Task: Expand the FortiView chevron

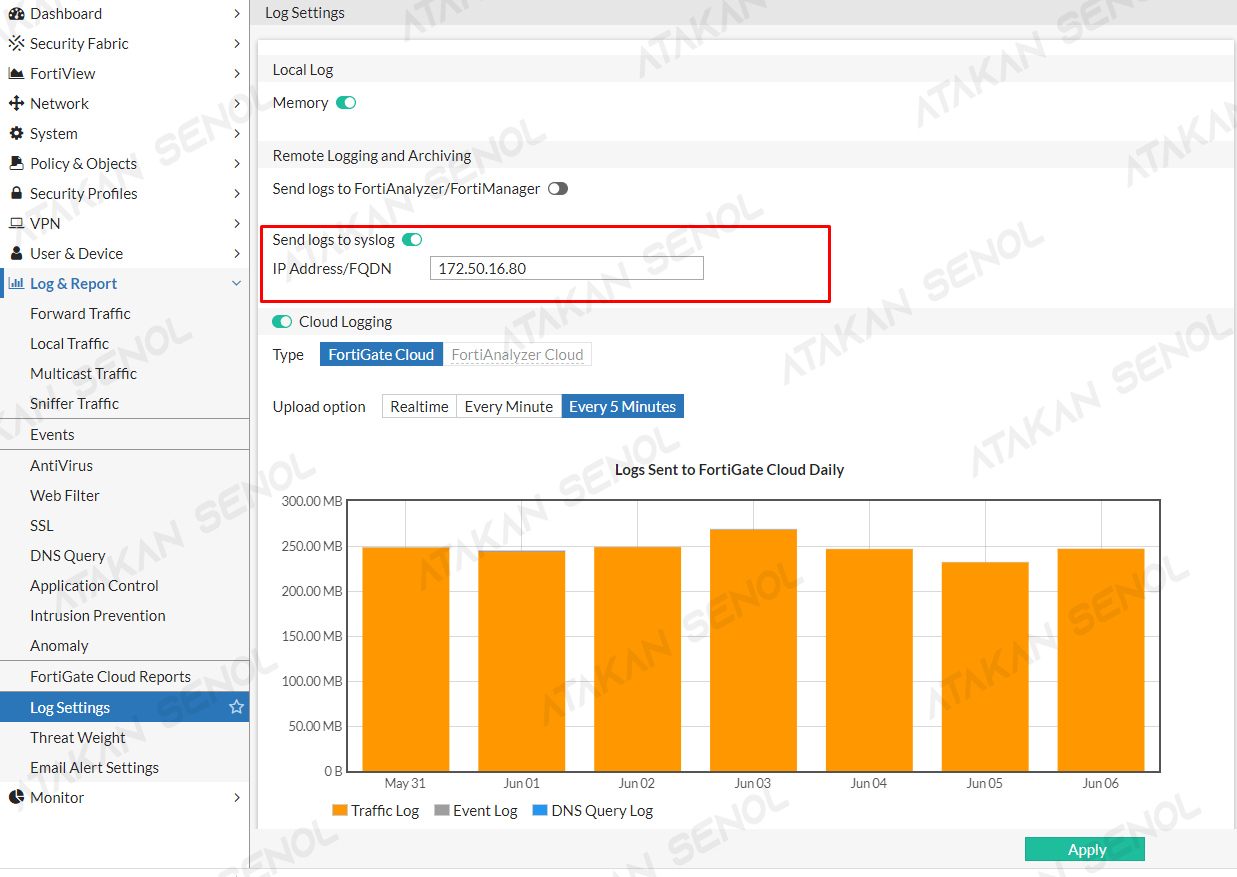Action: [237, 74]
